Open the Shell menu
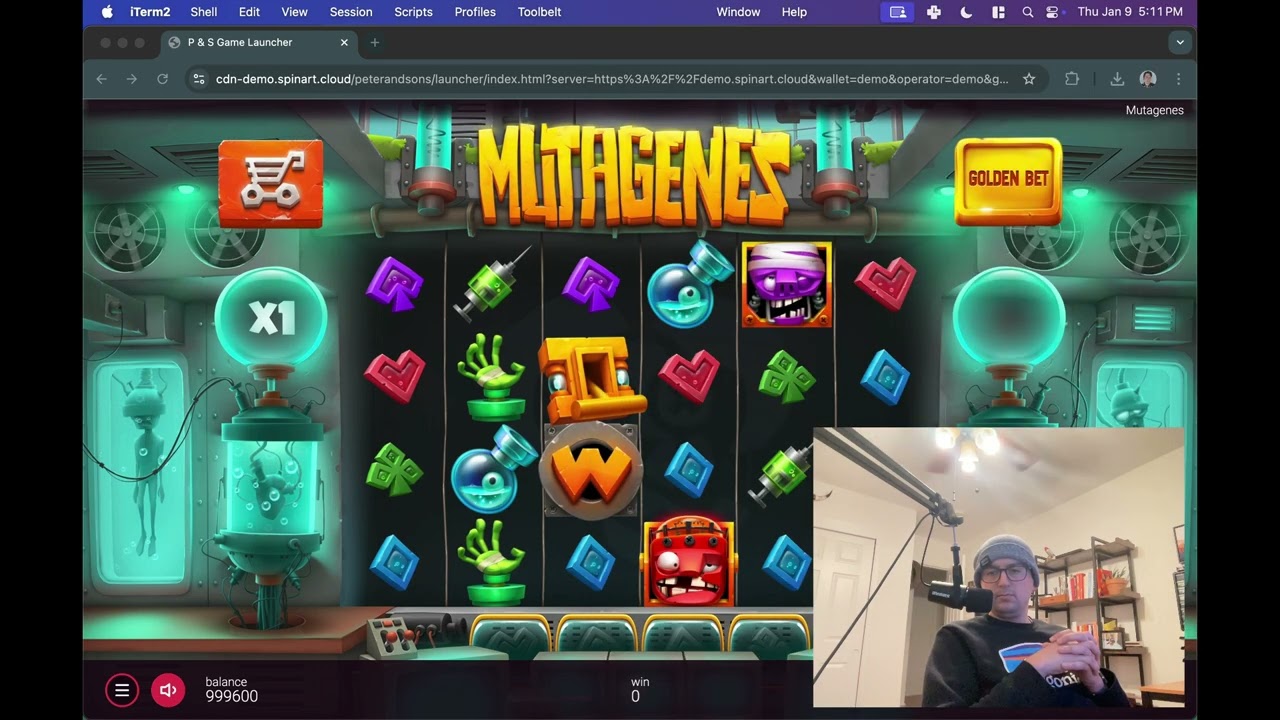 click(x=204, y=12)
